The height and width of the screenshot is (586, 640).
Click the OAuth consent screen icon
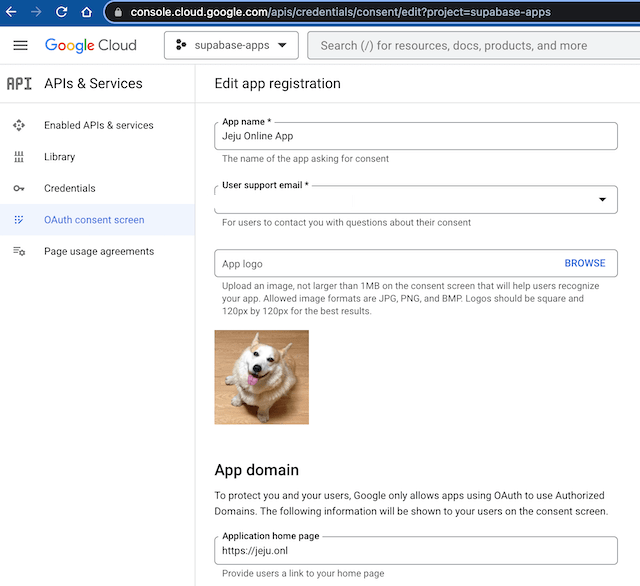pyautogui.click(x=19, y=220)
